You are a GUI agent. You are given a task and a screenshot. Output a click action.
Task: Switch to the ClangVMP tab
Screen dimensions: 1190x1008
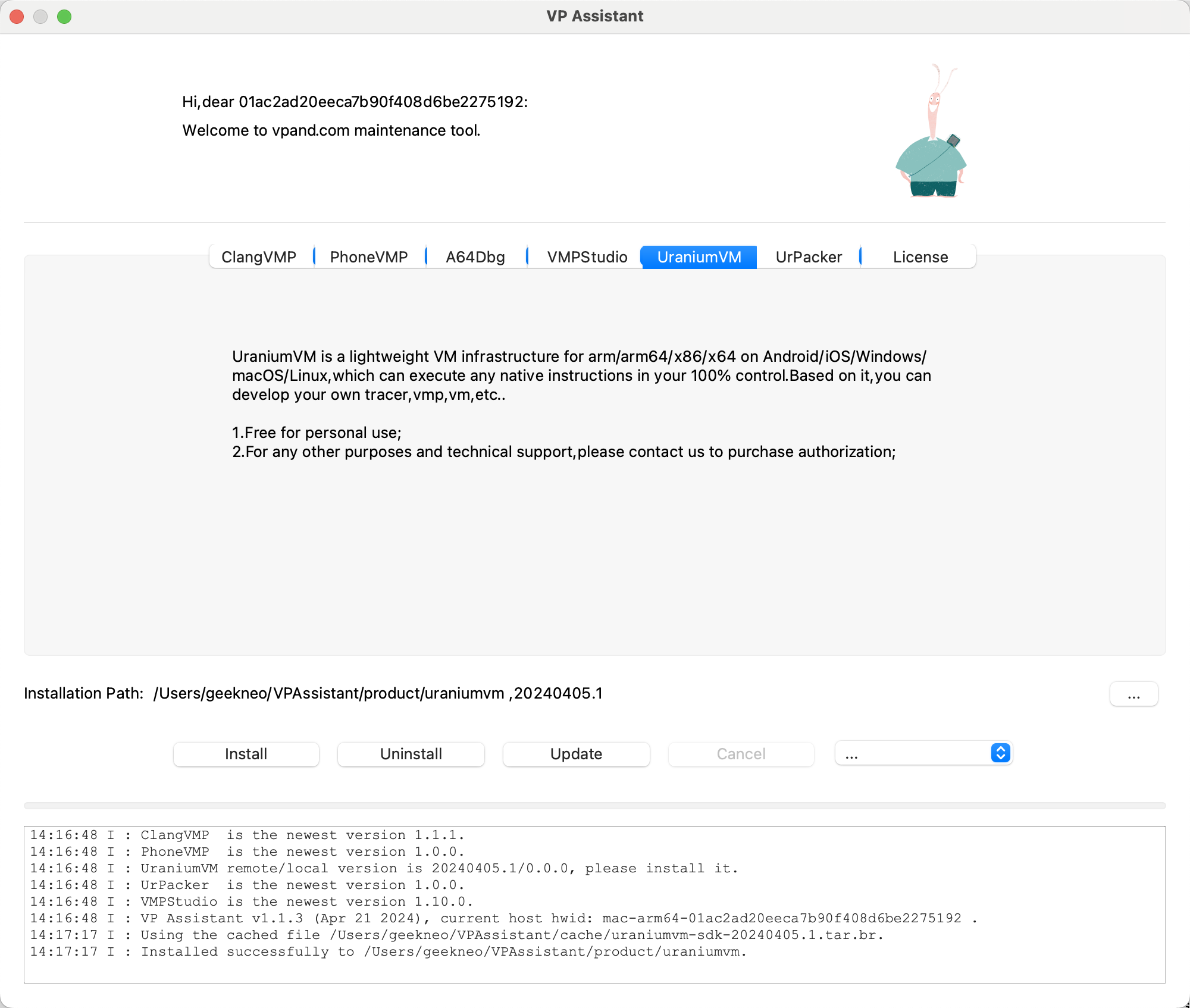click(x=259, y=257)
